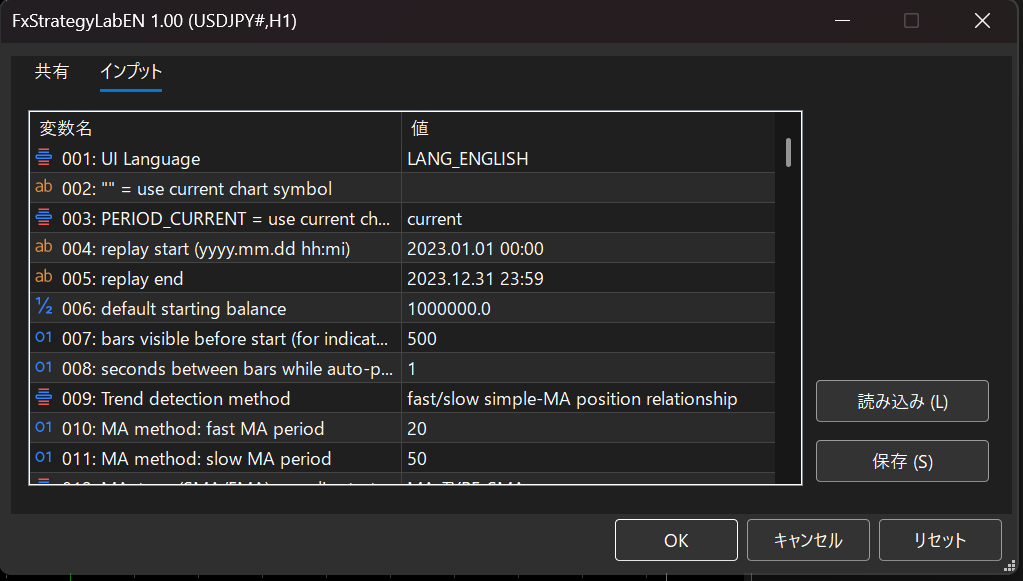Edit seconds between bars value 1

coord(588,368)
